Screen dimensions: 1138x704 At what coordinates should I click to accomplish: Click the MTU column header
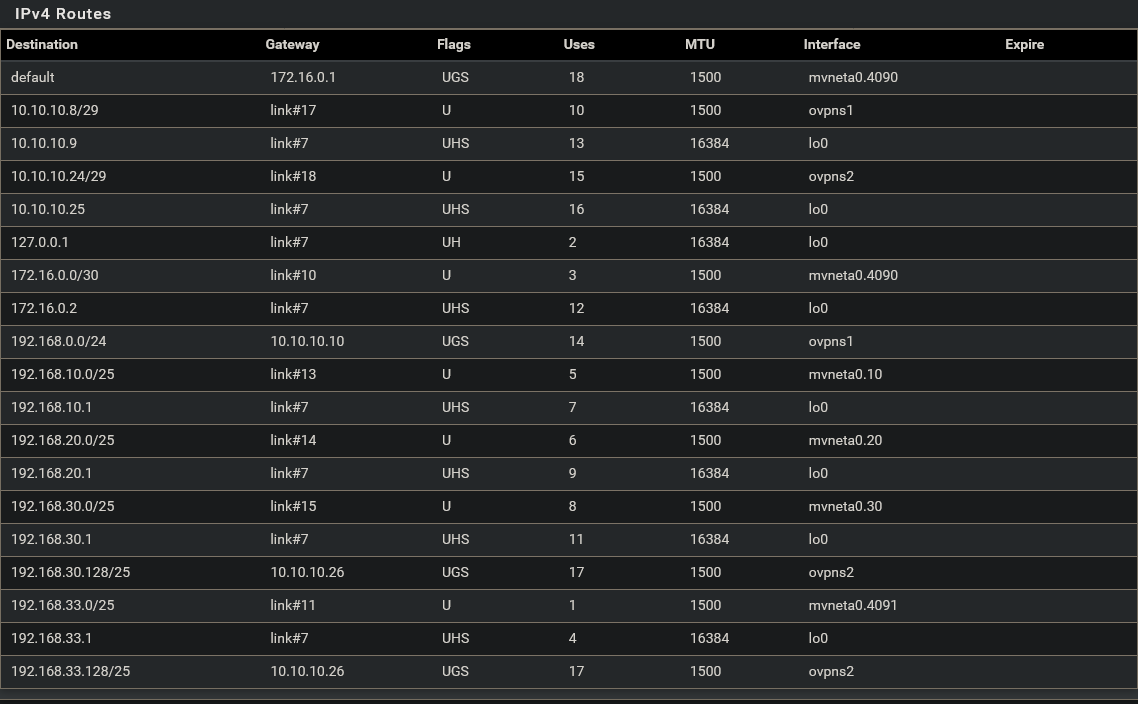(x=700, y=44)
